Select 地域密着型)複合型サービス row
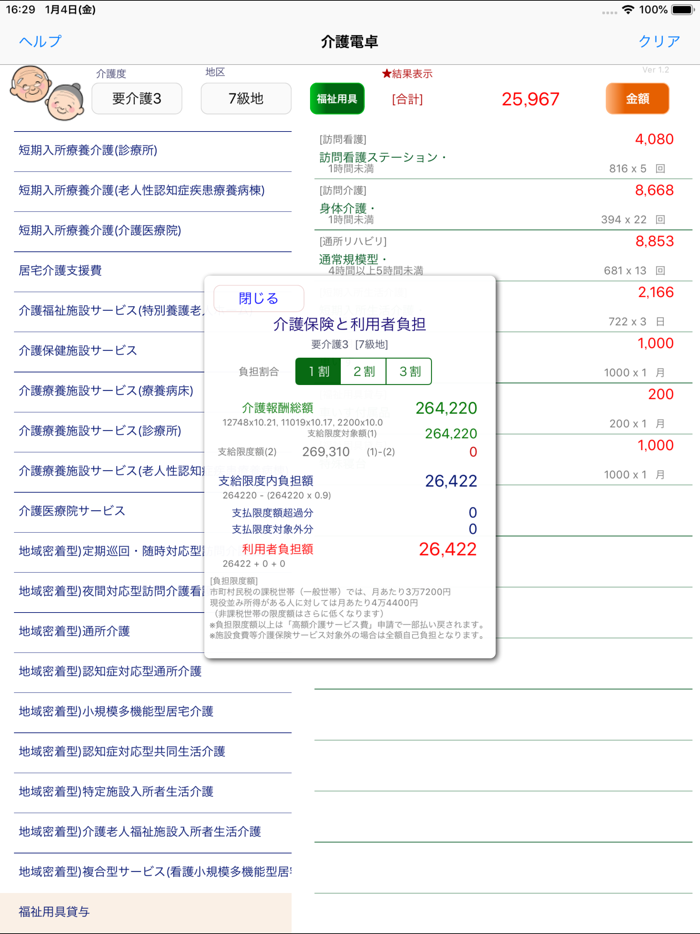This screenshot has height=934, width=700. pyautogui.click(x=153, y=872)
